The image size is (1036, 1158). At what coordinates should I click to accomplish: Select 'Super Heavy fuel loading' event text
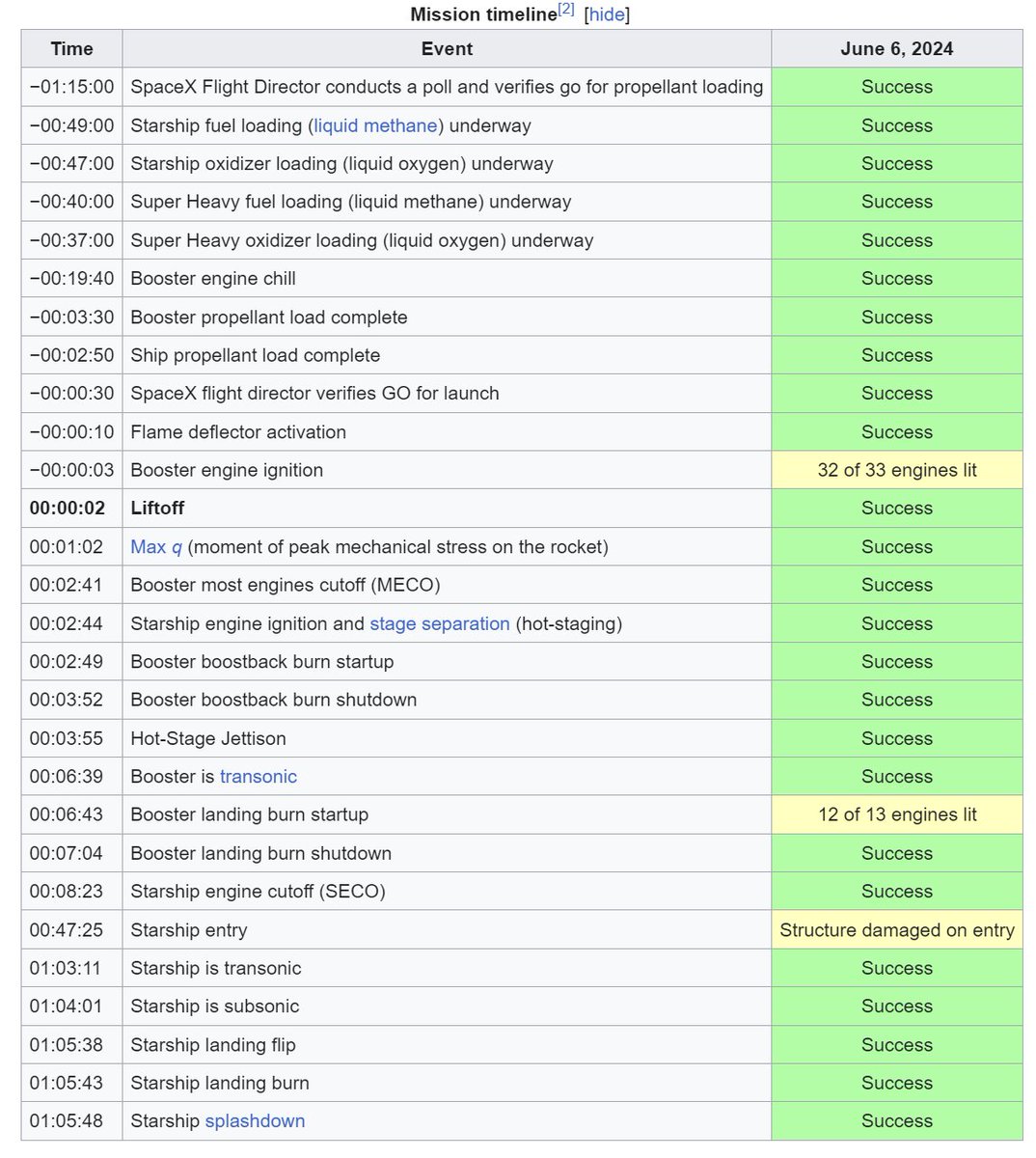tap(351, 202)
